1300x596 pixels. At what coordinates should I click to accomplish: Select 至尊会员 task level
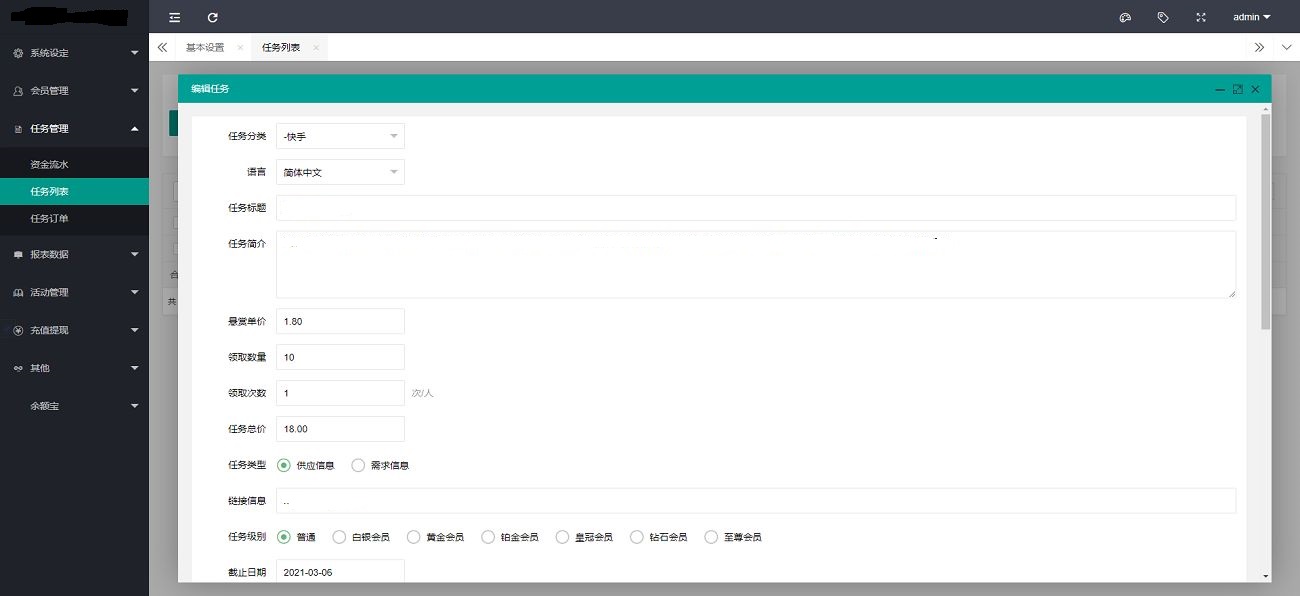[x=734, y=537]
